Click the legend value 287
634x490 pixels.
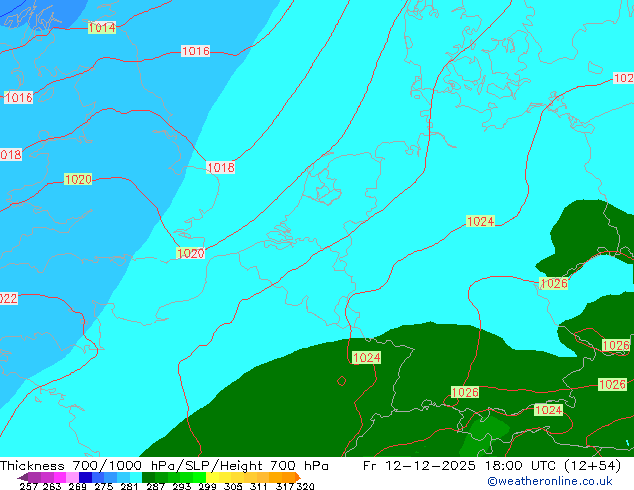[x=155, y=486]
